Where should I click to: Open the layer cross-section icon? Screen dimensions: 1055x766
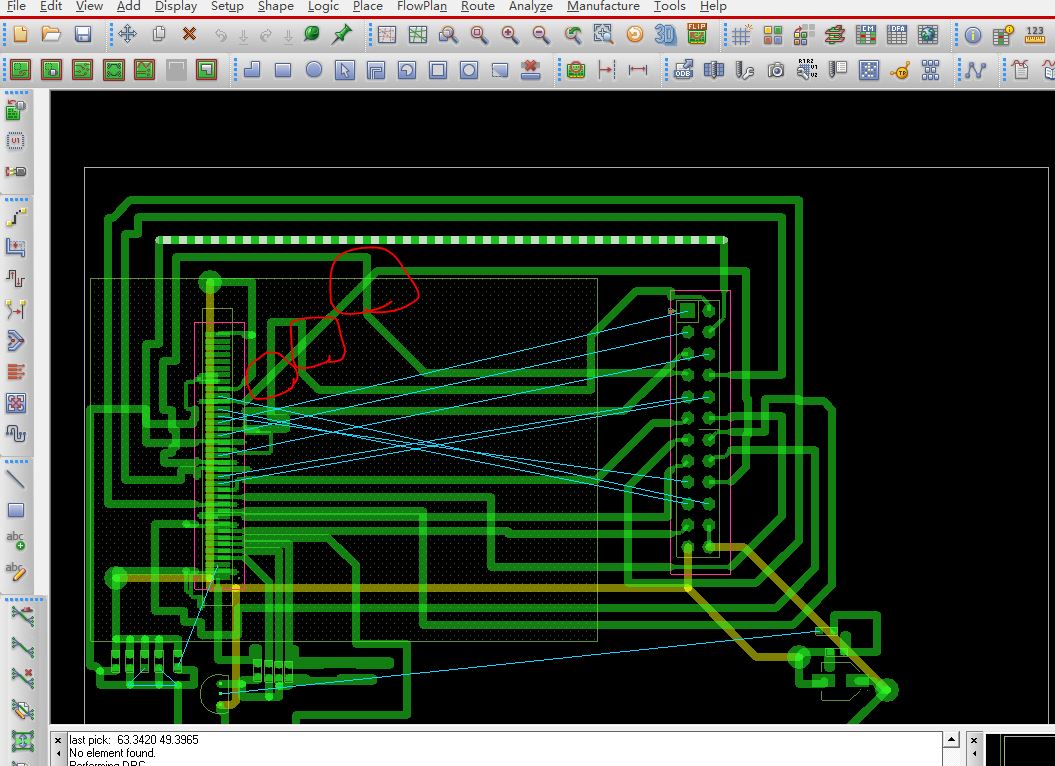[834, 35]
